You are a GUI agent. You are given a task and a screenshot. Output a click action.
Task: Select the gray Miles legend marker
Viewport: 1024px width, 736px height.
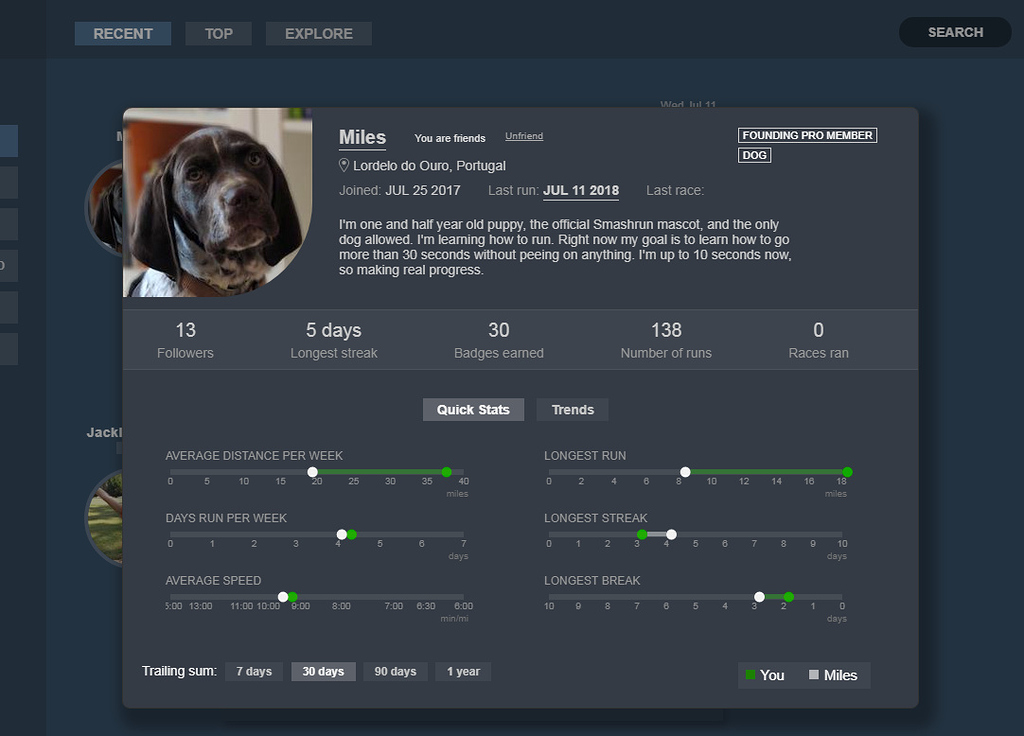pos(816,675)
